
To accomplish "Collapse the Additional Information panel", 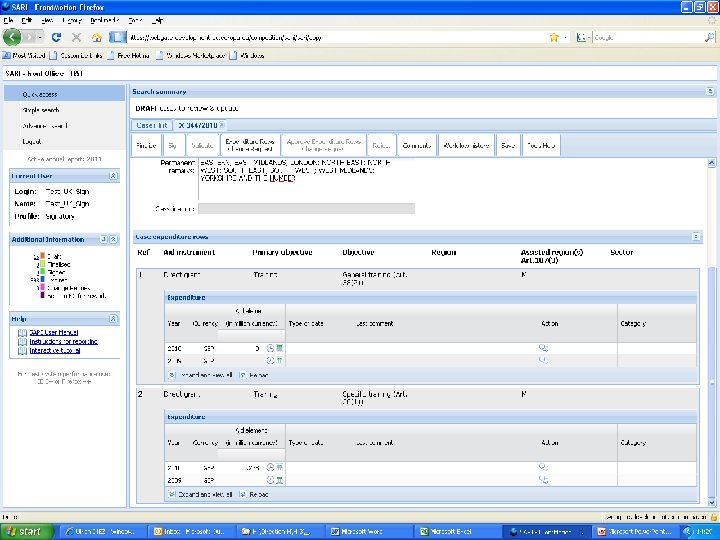I will point(113,239).
